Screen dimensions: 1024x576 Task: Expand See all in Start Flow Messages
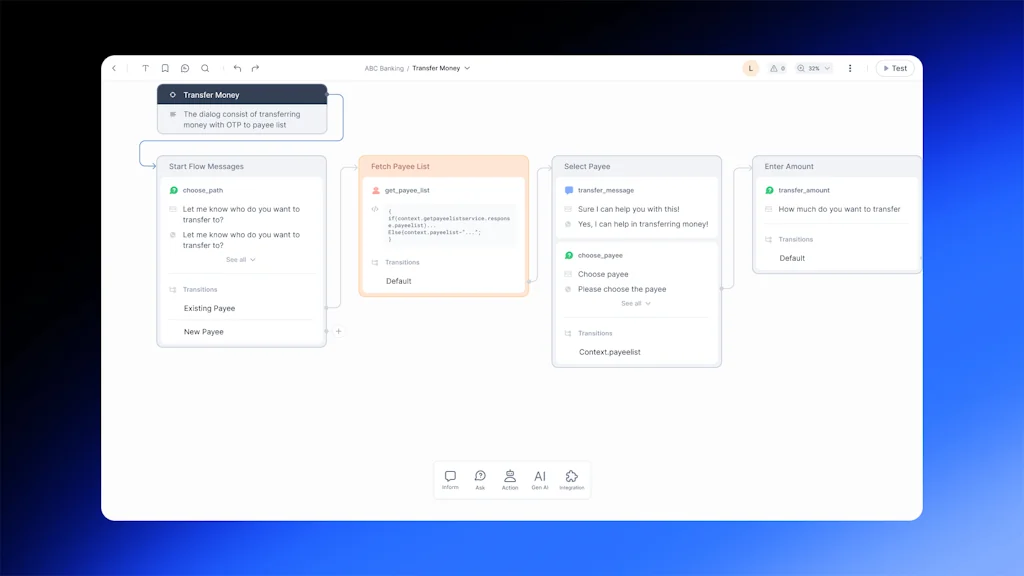click(x=240, y=259)
